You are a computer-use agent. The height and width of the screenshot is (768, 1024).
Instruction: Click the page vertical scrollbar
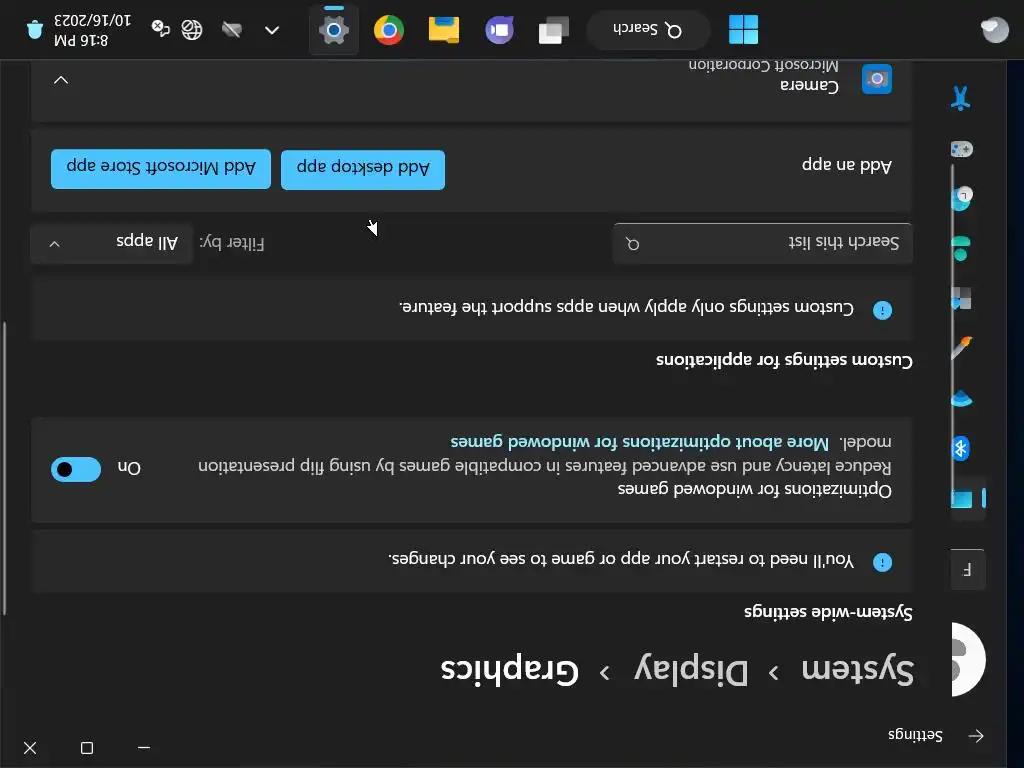coord(4,468)
